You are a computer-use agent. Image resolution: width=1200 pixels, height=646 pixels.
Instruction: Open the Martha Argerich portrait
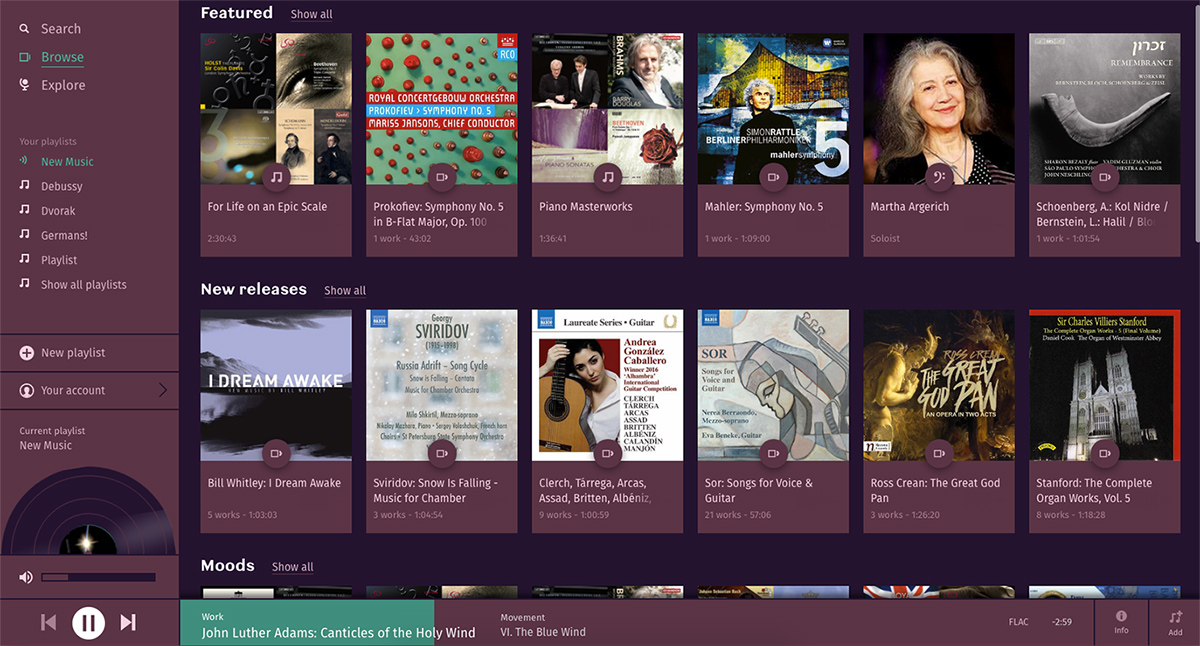coord(939,109)
